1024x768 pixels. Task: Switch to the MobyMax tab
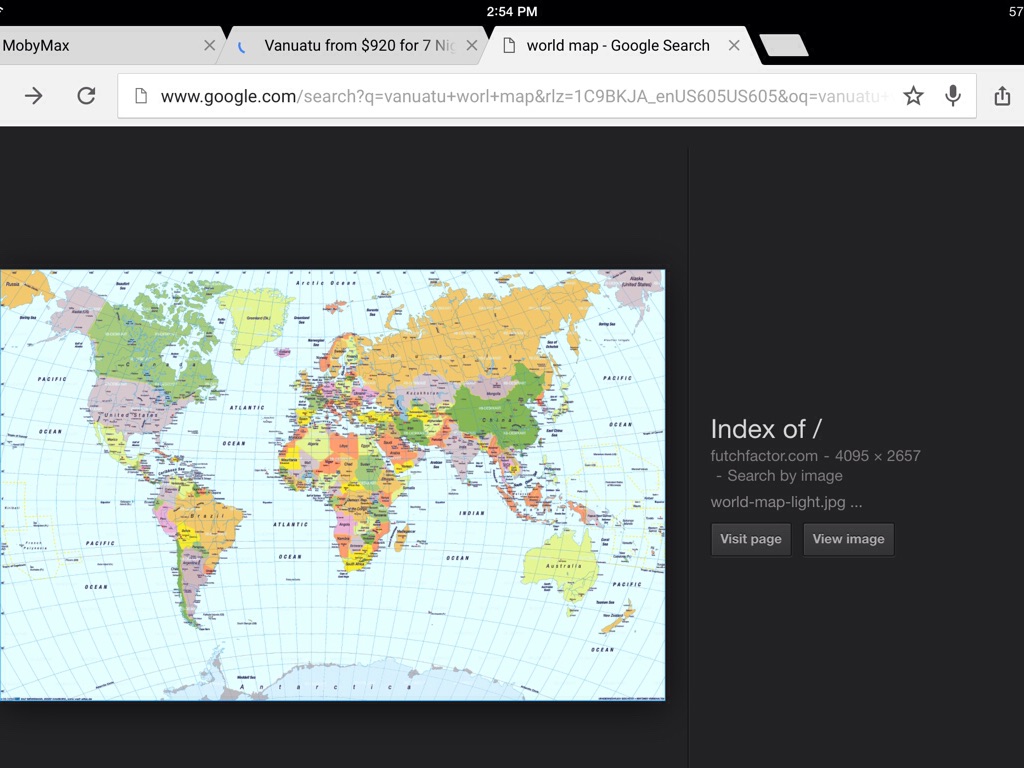[x=90, y=46]
